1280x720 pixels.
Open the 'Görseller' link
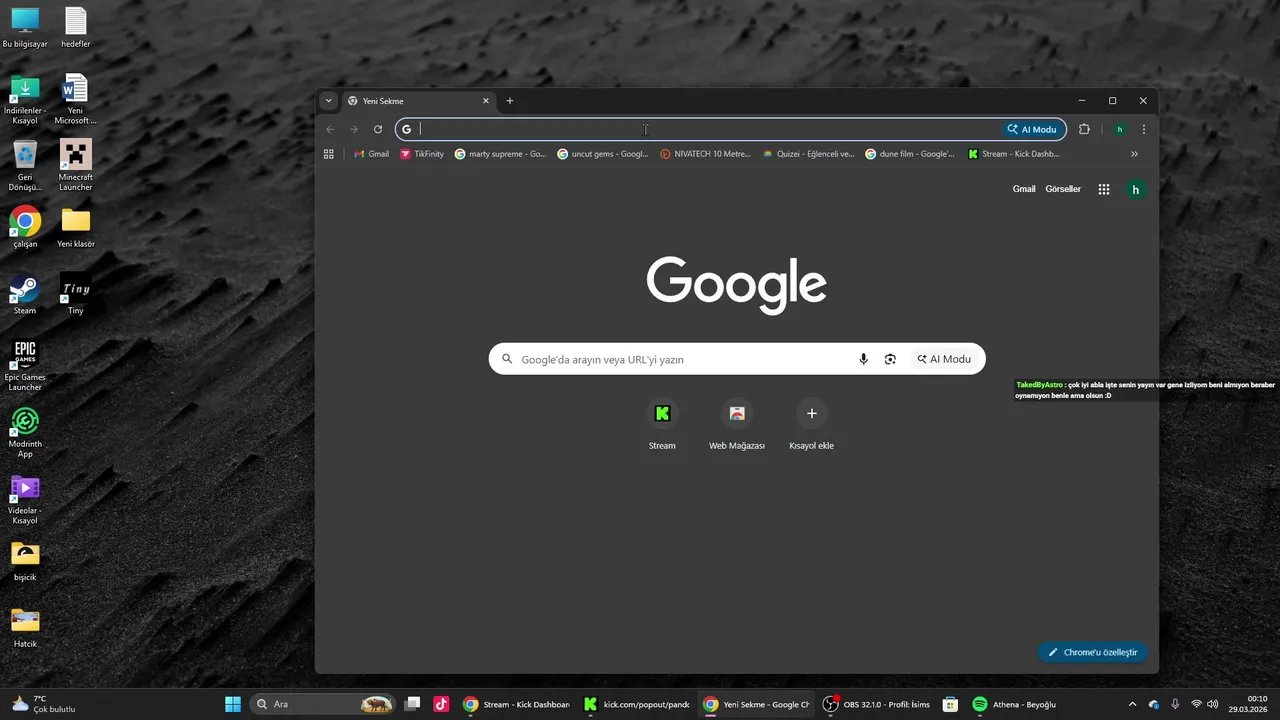[x=1063, y=189]
